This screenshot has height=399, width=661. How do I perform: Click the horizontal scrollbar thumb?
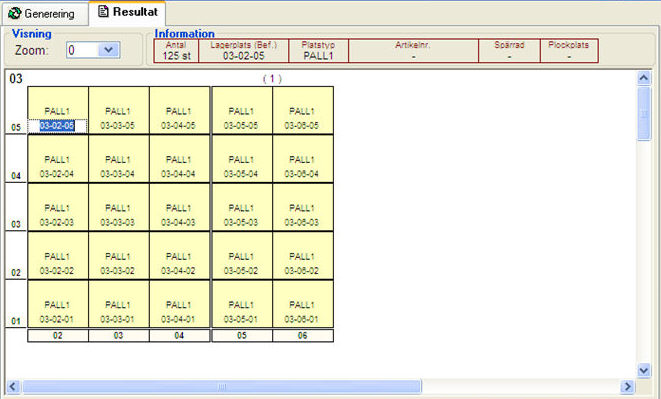point(222,386)
